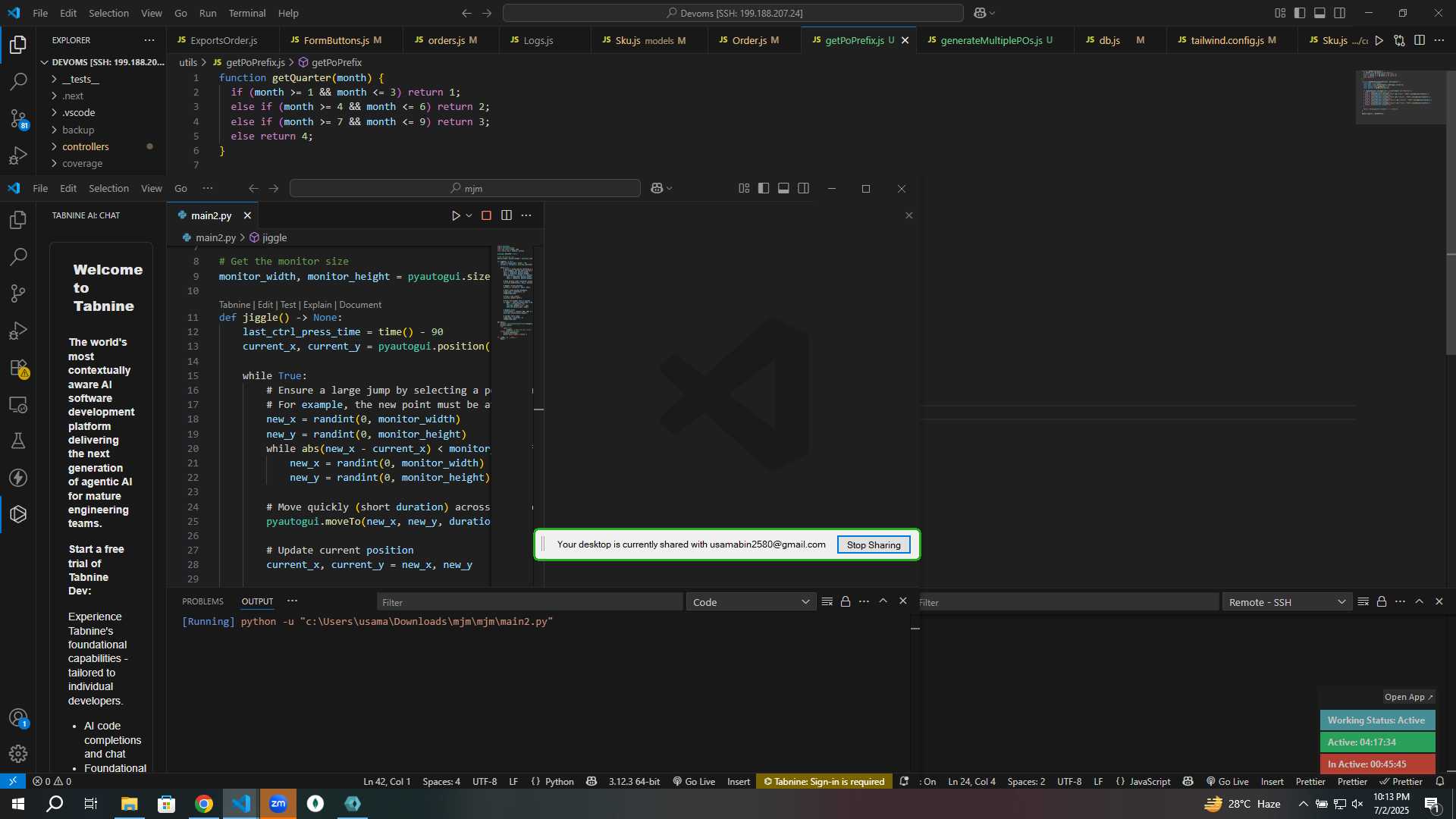Image resolution: width=1456 pixels, height=819 pixels.
Task: Click Open App in tracker widget
Action: [x=1408, y=697]
